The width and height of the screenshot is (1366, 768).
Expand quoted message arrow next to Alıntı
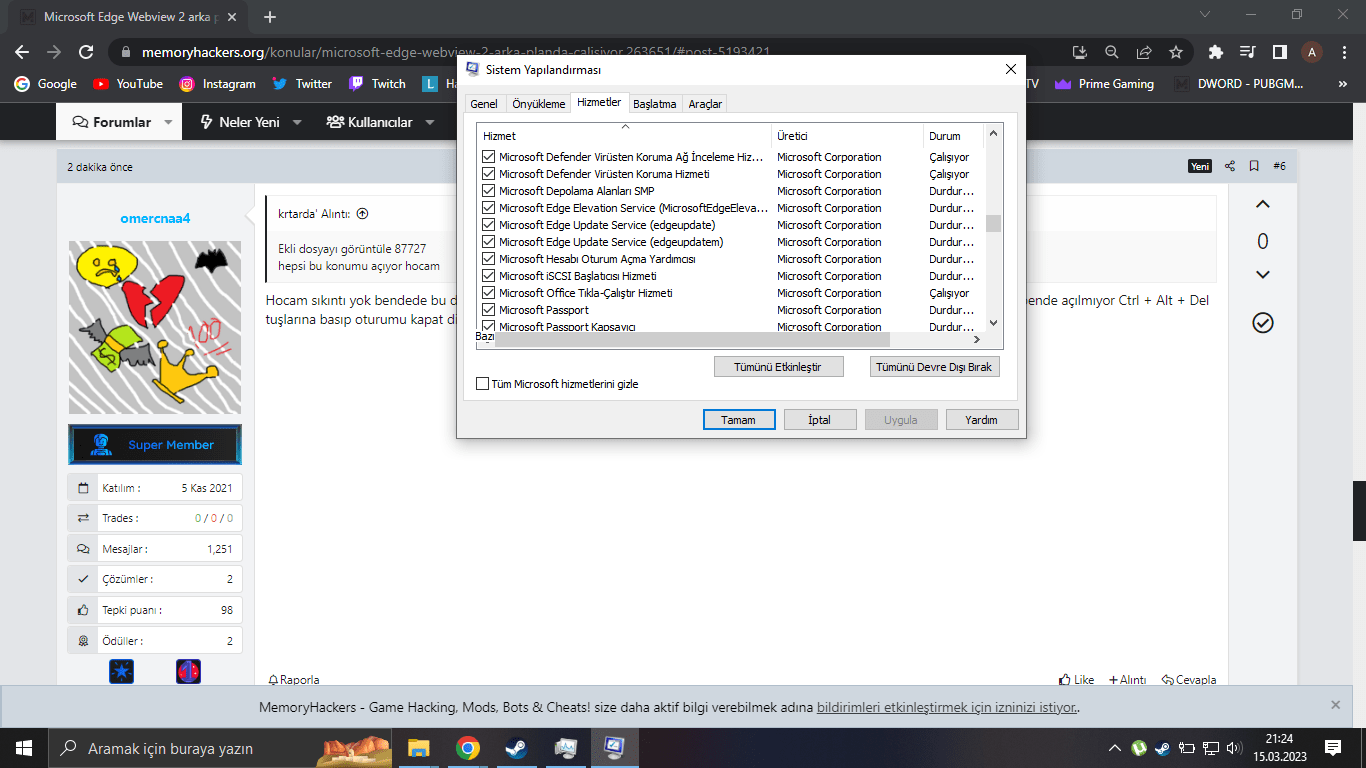click(x=362, y=213)
